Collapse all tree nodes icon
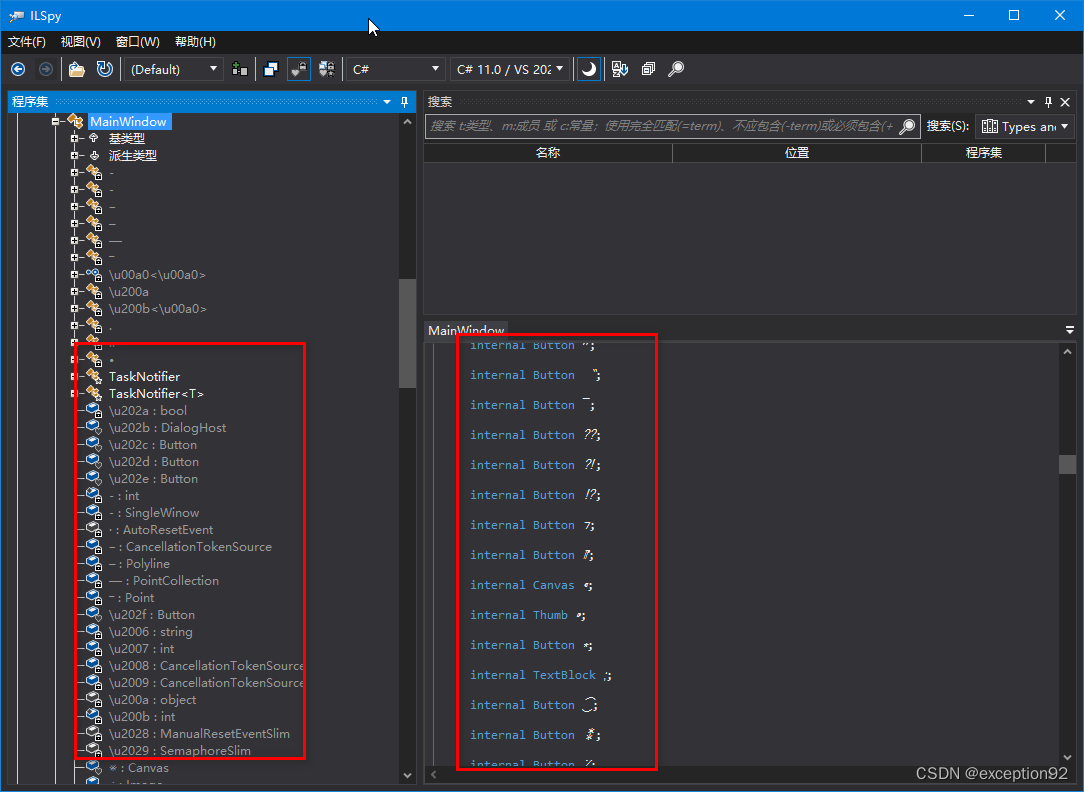Viewport: 1084px width, 792px height. point(648,69)
